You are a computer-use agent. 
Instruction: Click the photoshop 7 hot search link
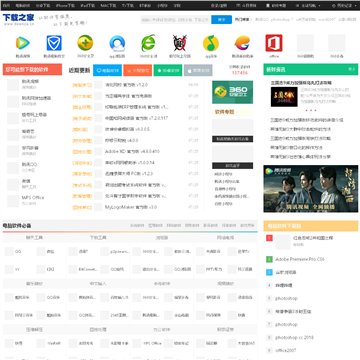282,20
